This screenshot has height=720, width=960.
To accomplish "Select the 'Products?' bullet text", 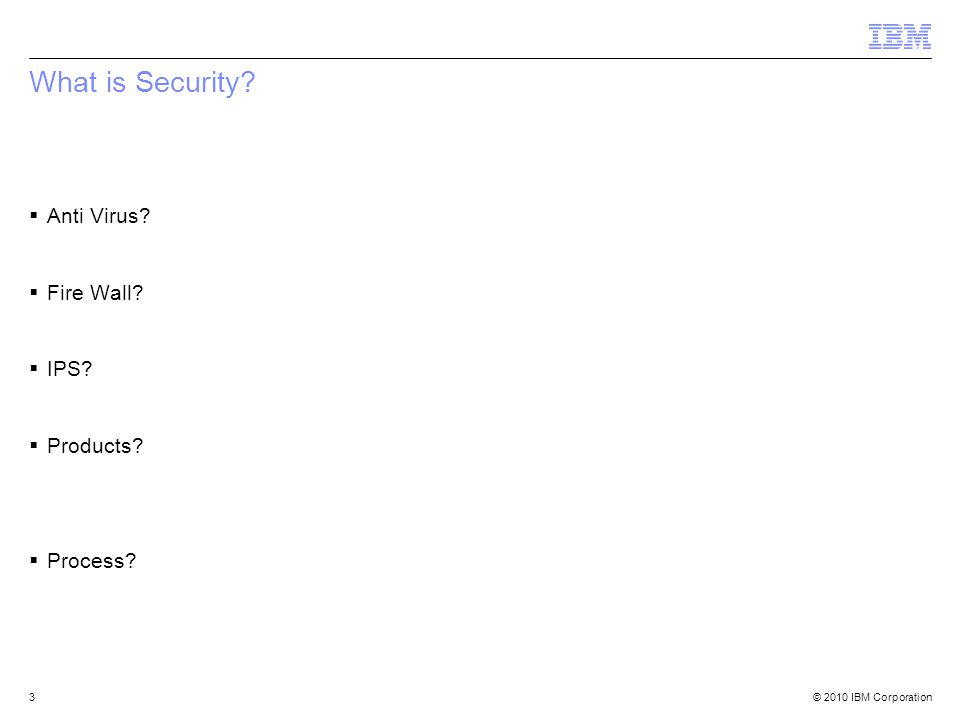I will pos(95,446).
